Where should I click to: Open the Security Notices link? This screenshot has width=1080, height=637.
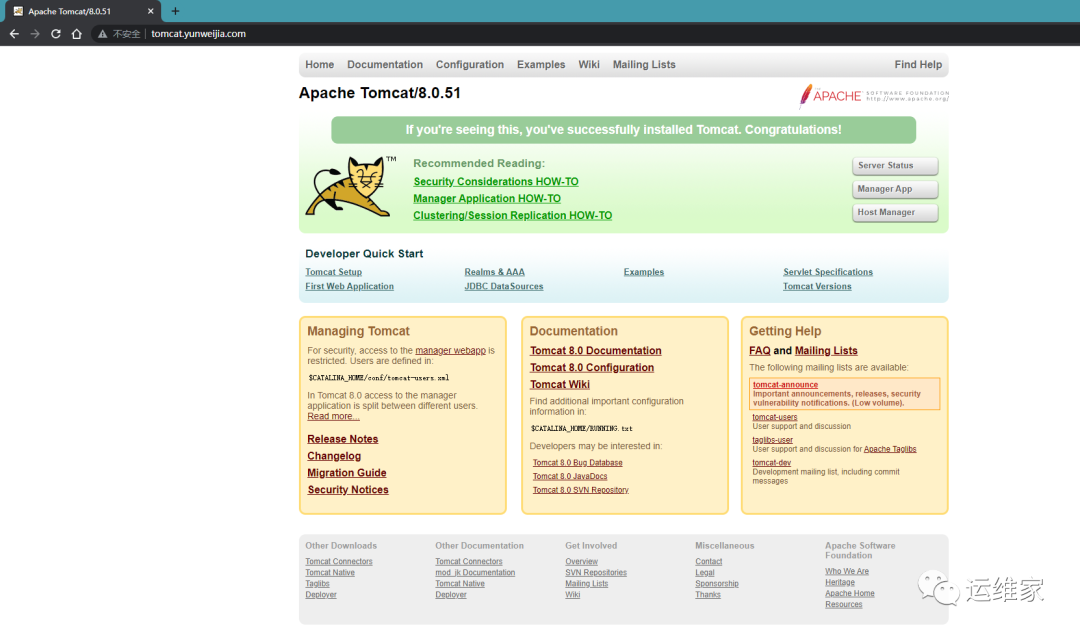point(348,490)
